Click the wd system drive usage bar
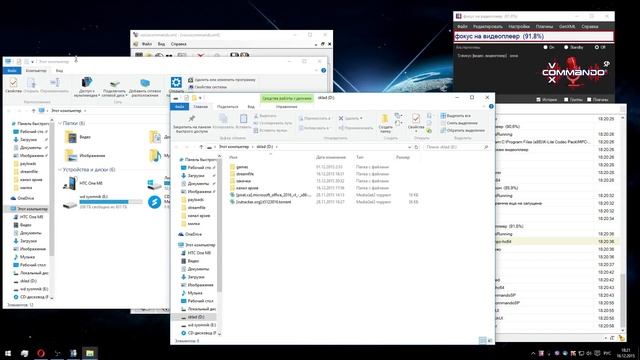Screen dimensions: 640x360 [x=111, y=202]
